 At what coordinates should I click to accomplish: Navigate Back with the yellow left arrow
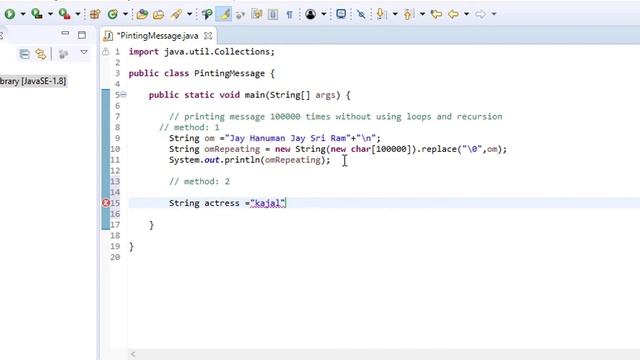pyautogui.click(x=453, y=14)
